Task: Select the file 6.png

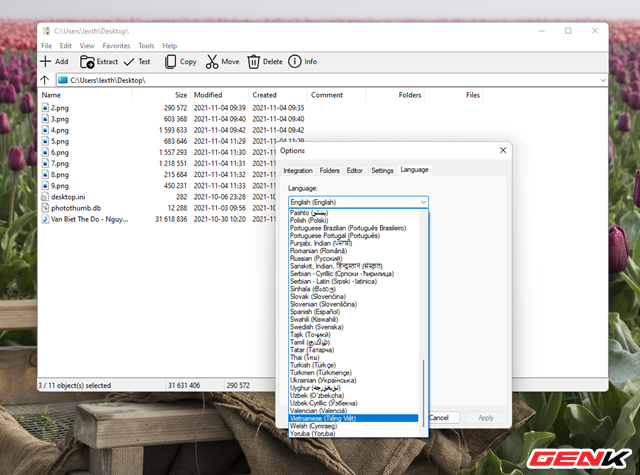Action: (60, 152)
